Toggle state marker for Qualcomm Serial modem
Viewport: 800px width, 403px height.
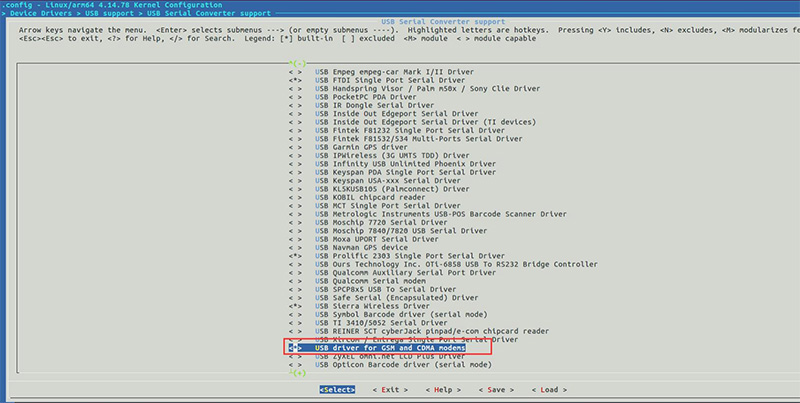(295, 281)
